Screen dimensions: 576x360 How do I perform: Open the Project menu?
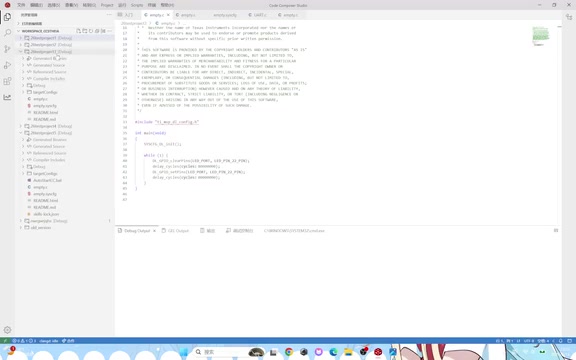(107, 5)
